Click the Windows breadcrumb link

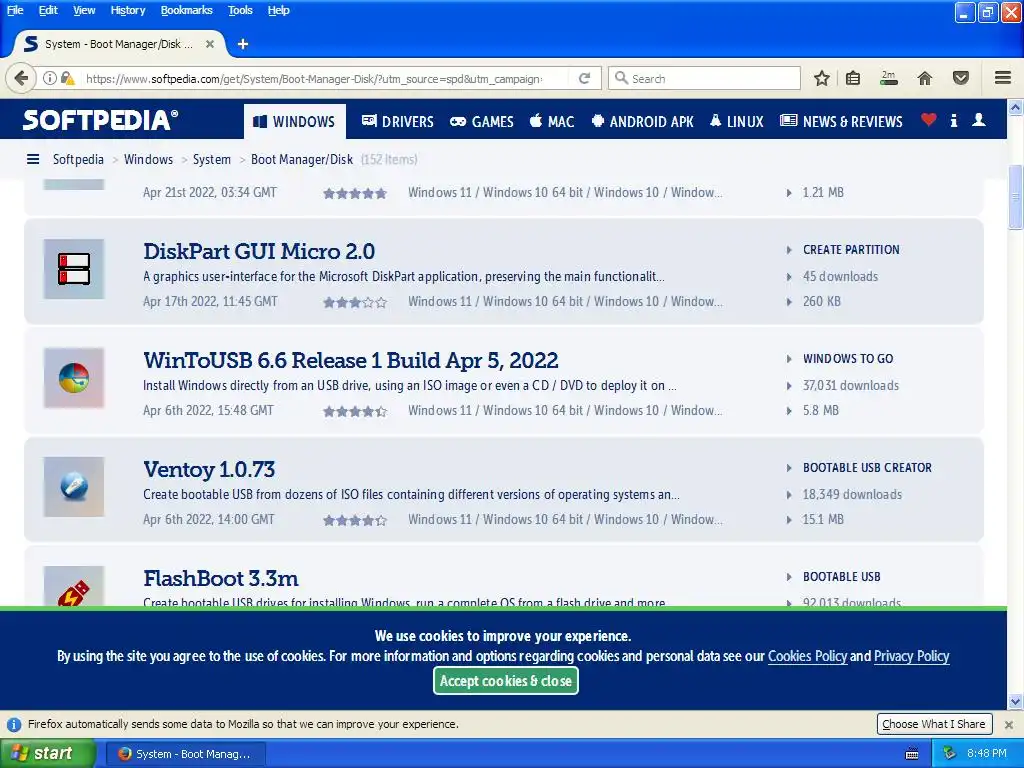[x=148, y=159]
